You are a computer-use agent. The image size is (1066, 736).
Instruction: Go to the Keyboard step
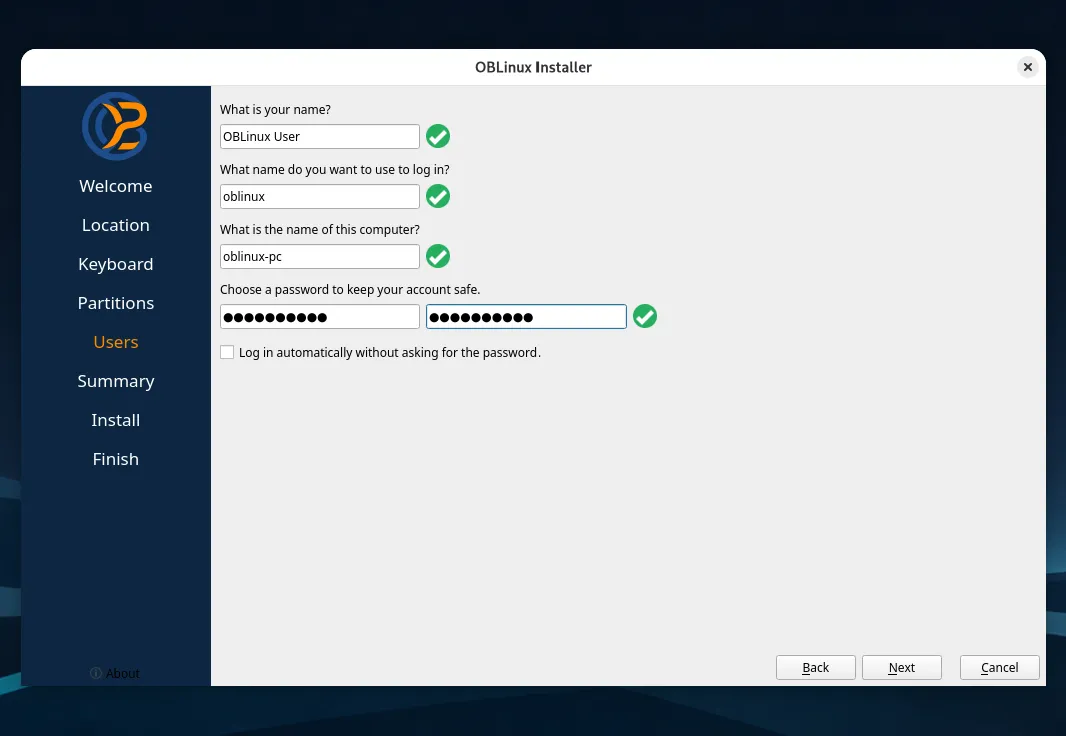116,264
